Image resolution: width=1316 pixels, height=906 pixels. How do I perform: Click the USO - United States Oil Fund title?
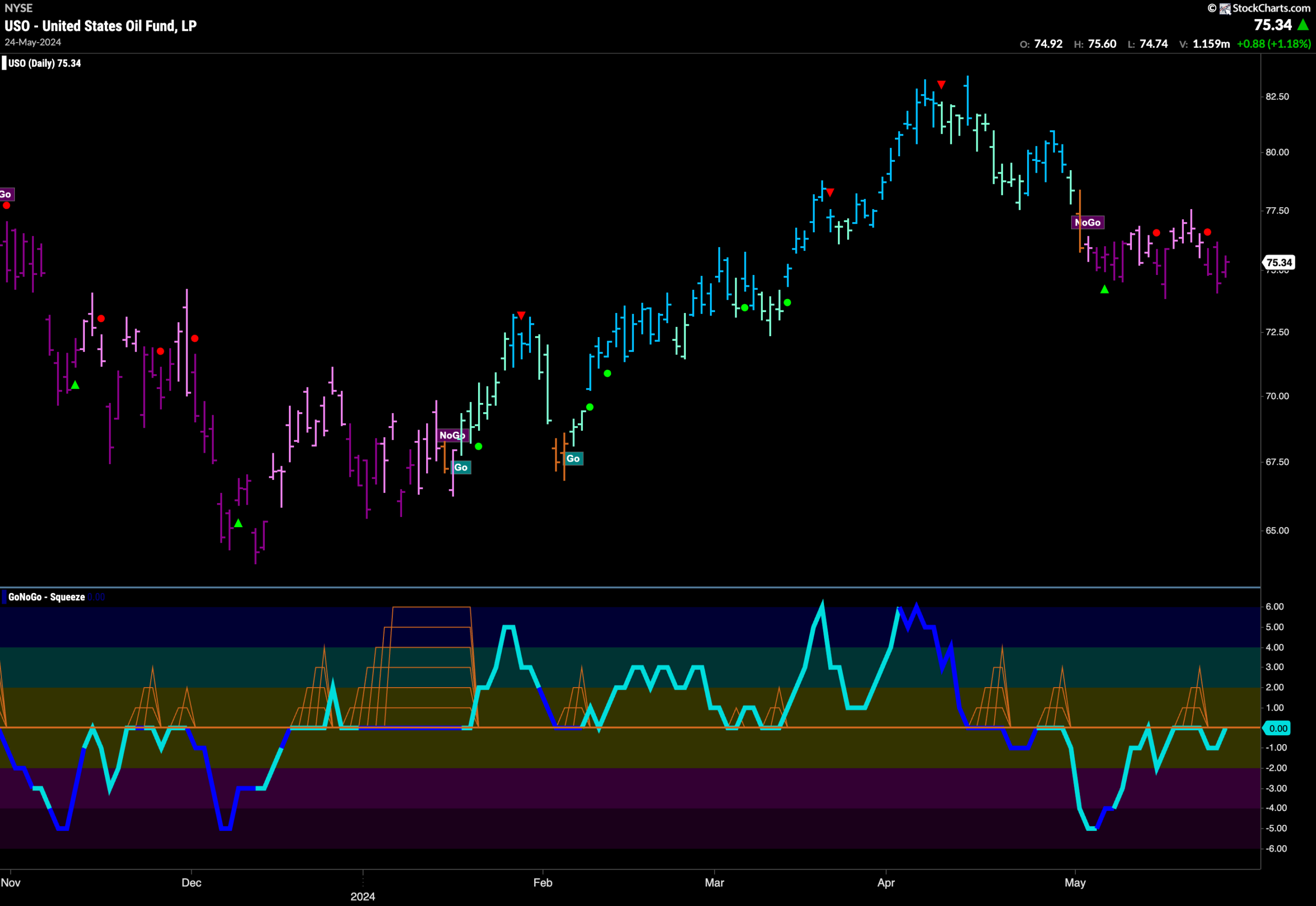[x=100, y=26]
